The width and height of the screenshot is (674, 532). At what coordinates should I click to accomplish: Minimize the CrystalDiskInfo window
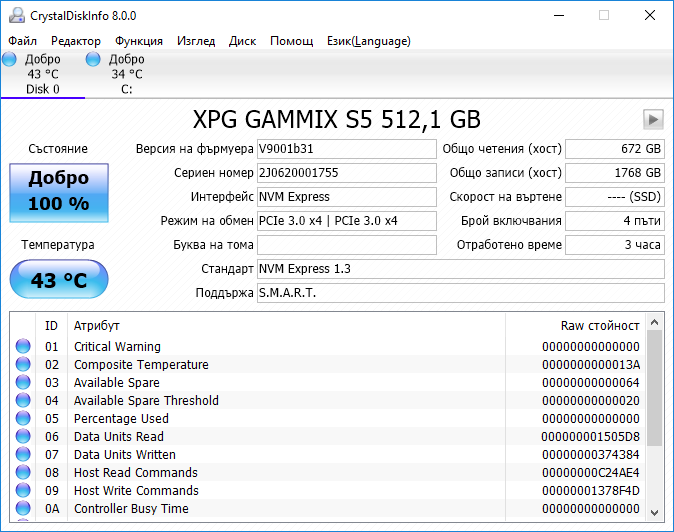(559, 15)
